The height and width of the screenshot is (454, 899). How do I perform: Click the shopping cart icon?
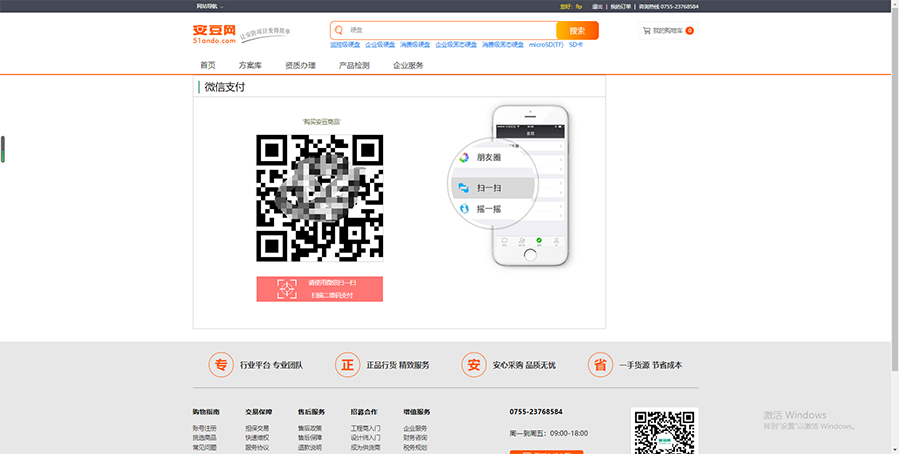(647, 30)
